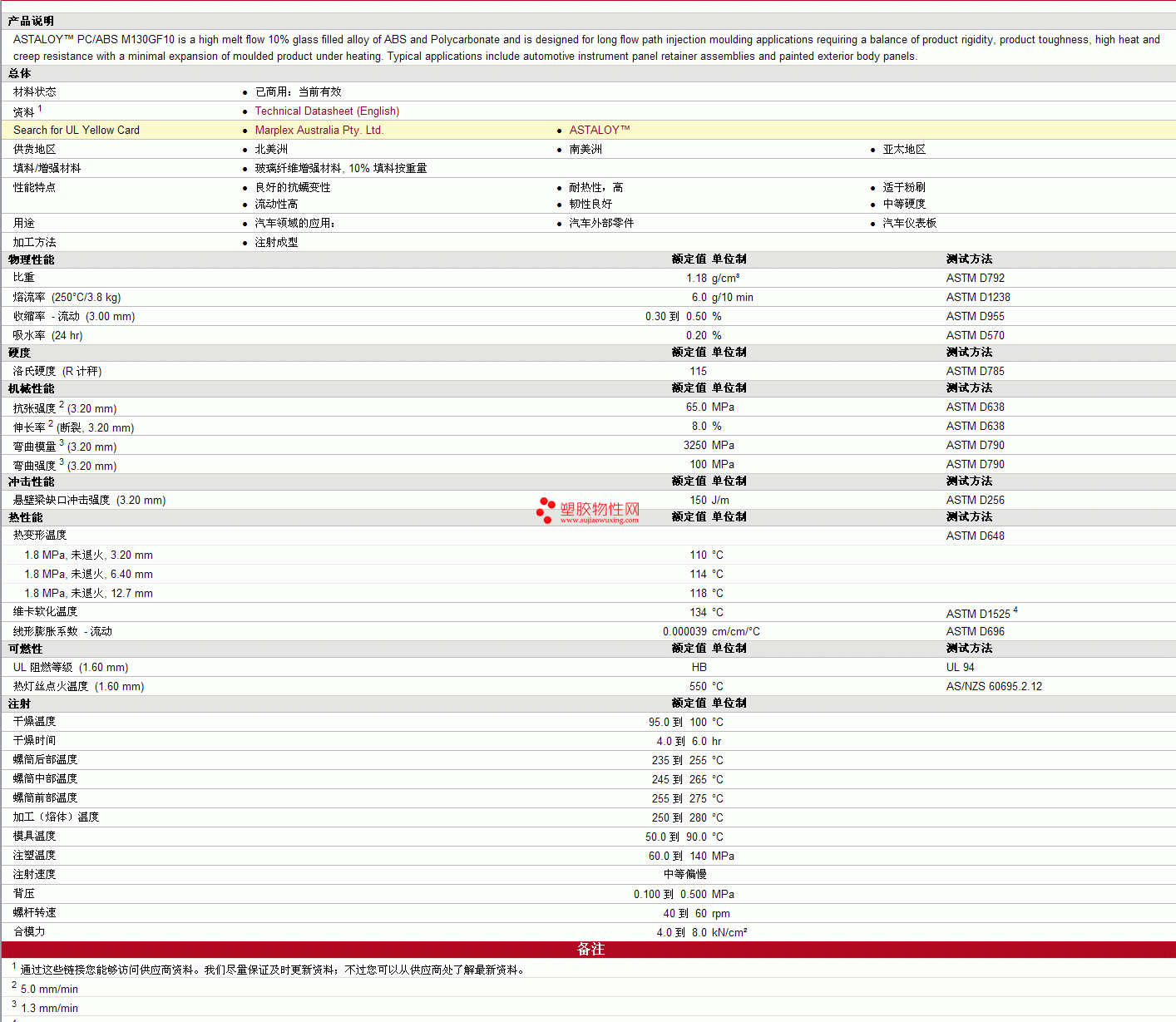Select the 弯曲强度 (3.20 mm) row label

[x=65, y=465]
